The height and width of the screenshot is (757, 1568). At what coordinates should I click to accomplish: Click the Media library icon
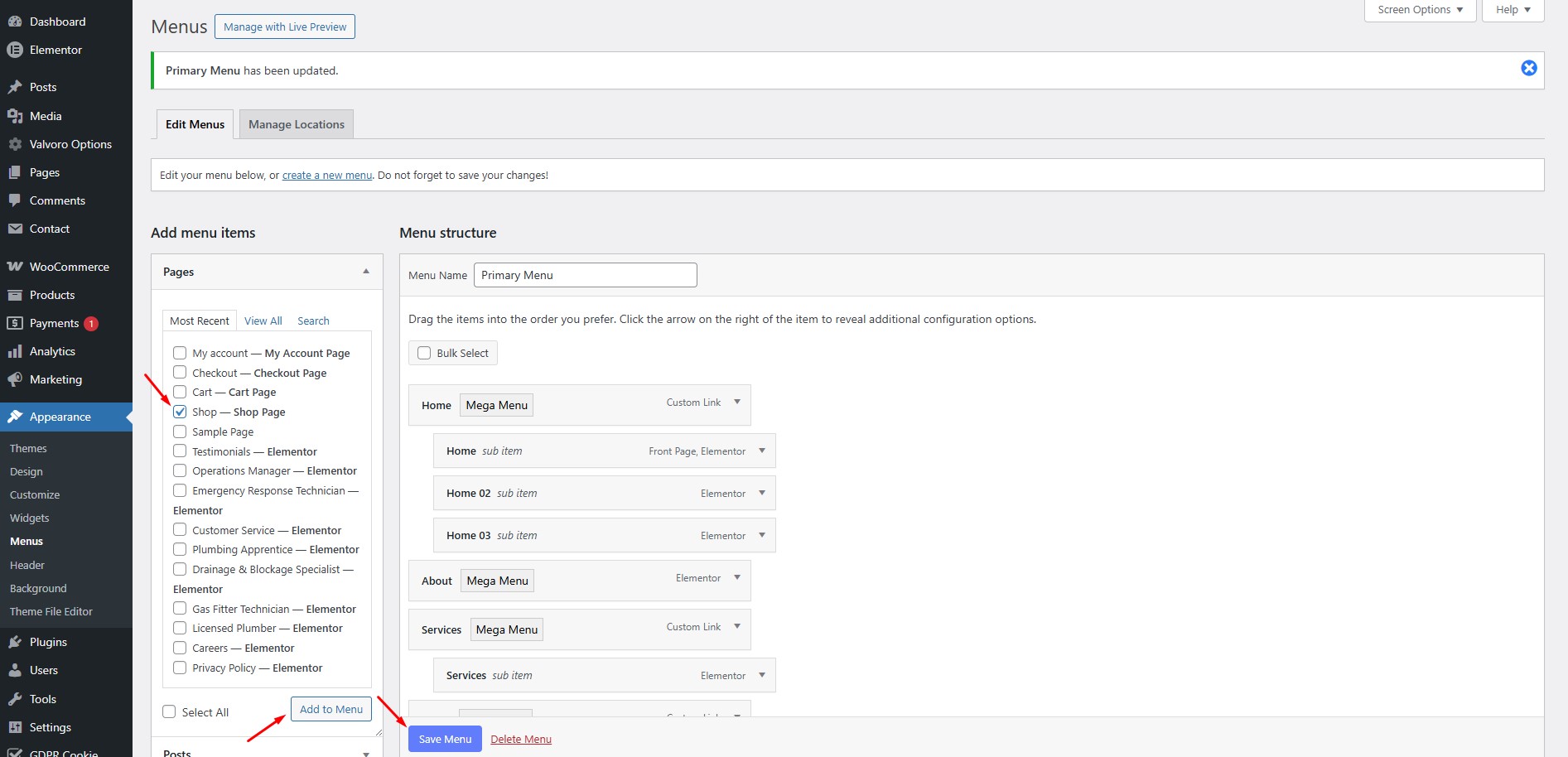click(x=15, y=116)
